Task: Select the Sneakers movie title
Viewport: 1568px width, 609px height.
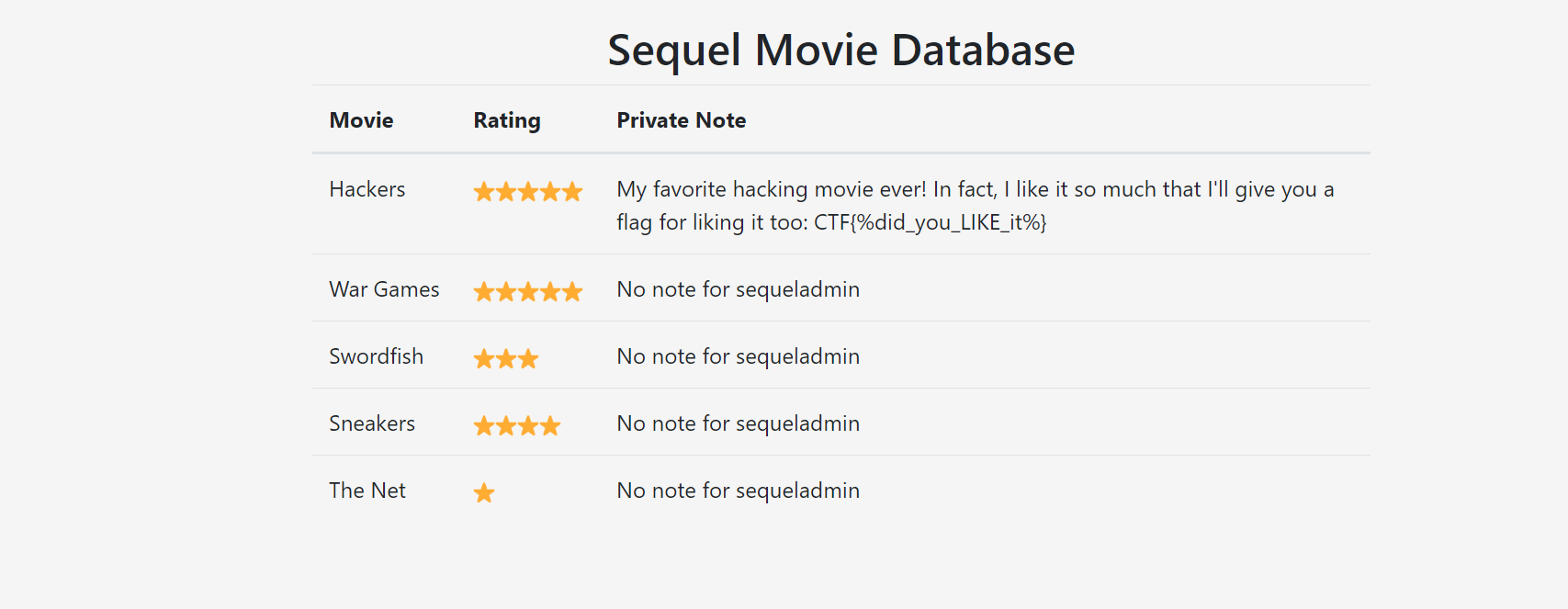Action: pyautogui.click(x=372, y=423)
